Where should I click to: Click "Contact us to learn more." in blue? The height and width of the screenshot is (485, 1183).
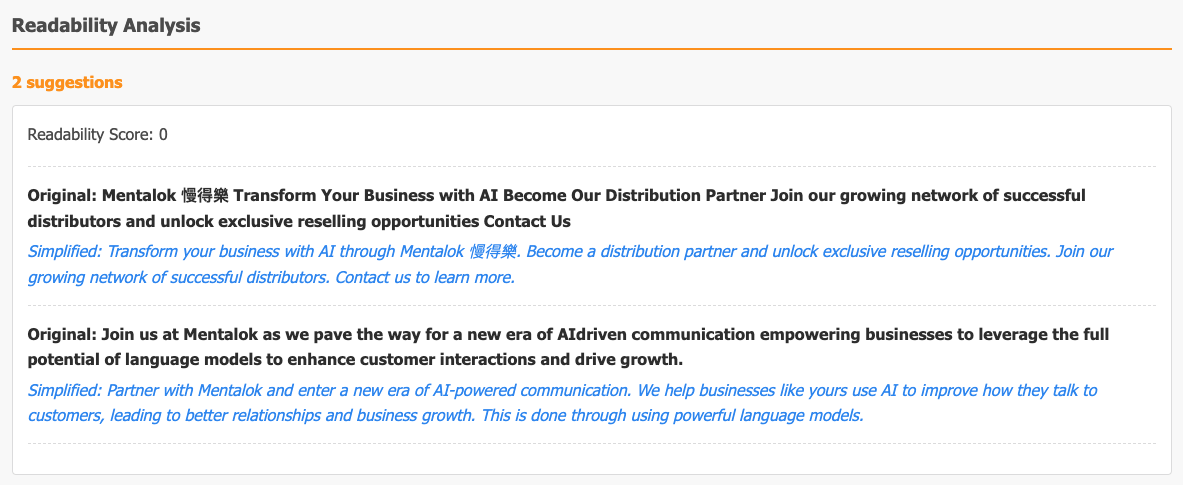(425, 278)
